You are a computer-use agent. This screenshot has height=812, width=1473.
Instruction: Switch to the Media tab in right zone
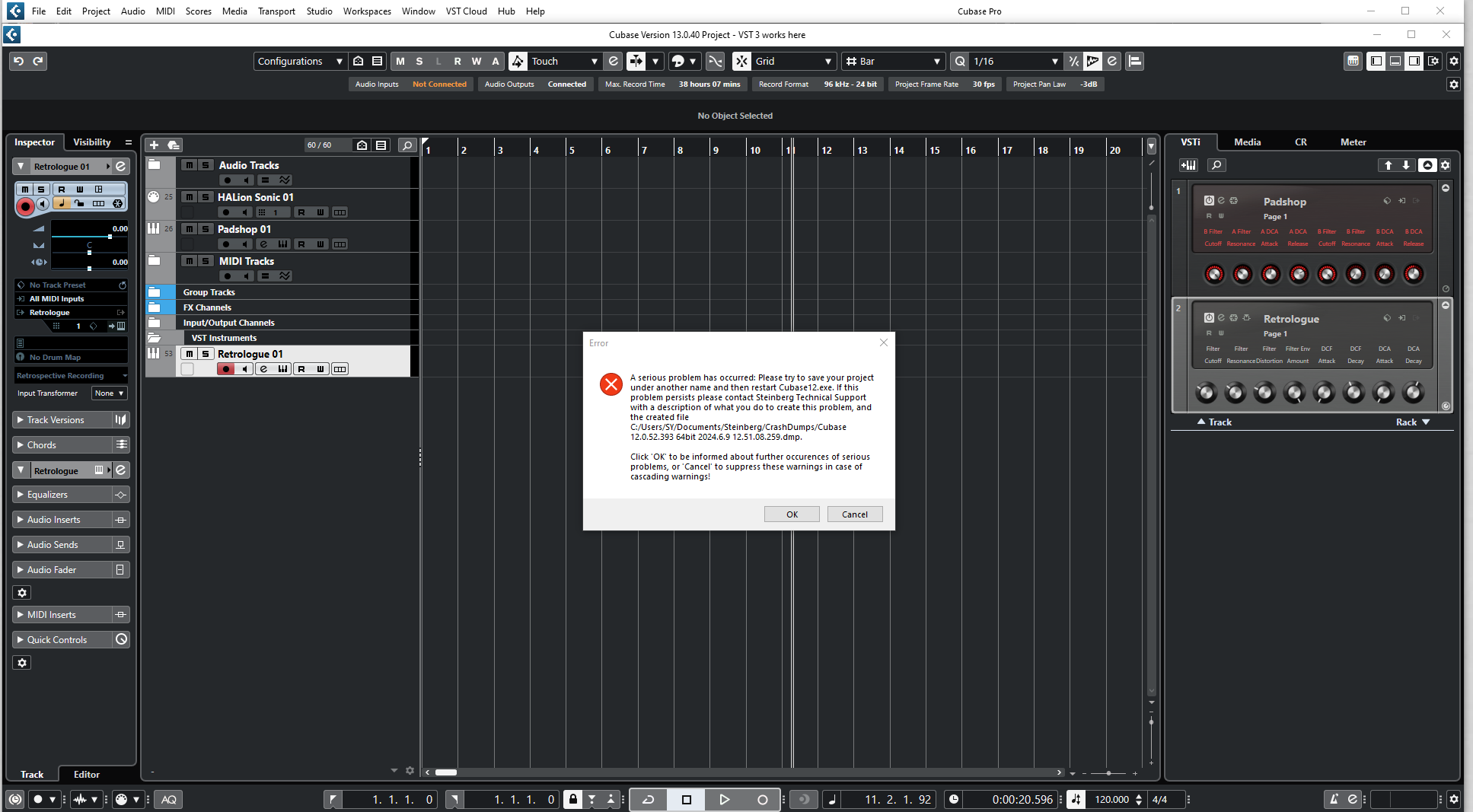(x=1247, y=142)
